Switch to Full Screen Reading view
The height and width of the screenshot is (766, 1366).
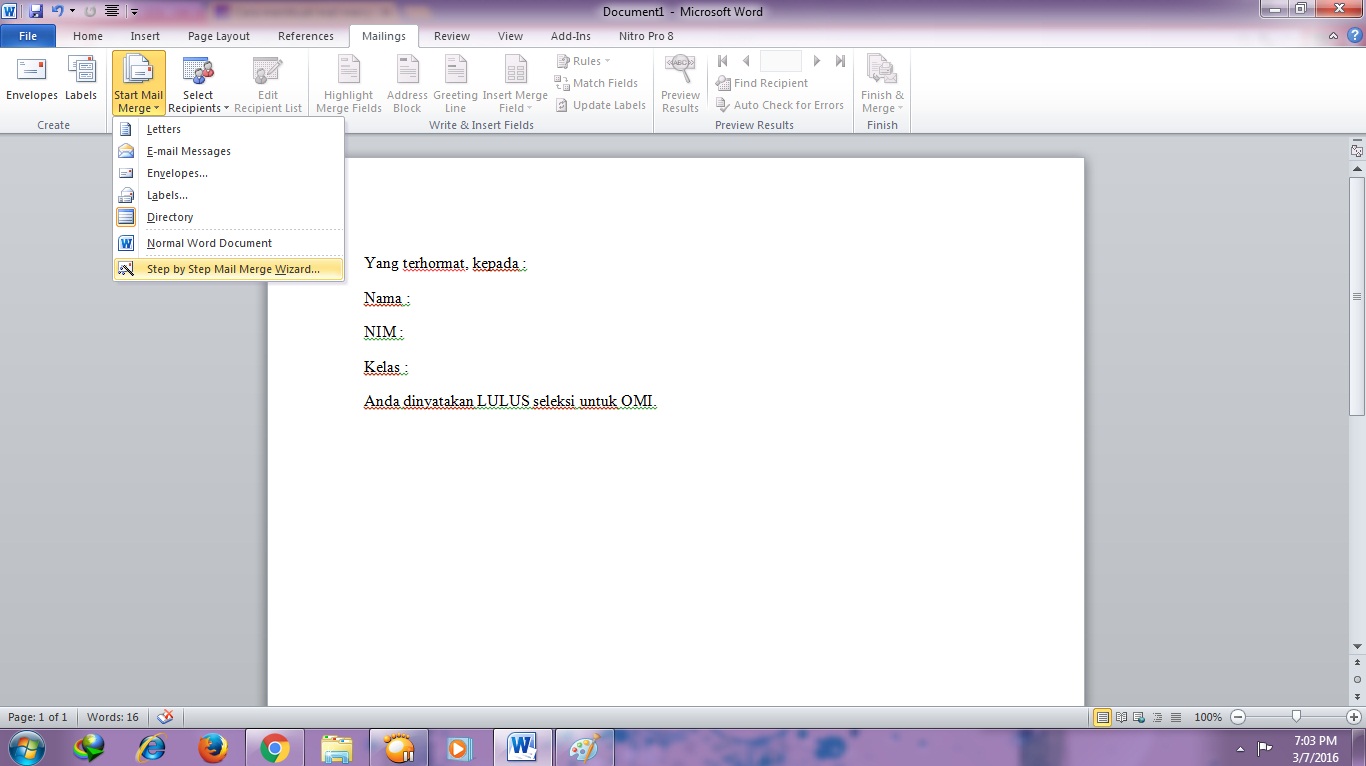pyautogui.click(x=1121, y=717)
